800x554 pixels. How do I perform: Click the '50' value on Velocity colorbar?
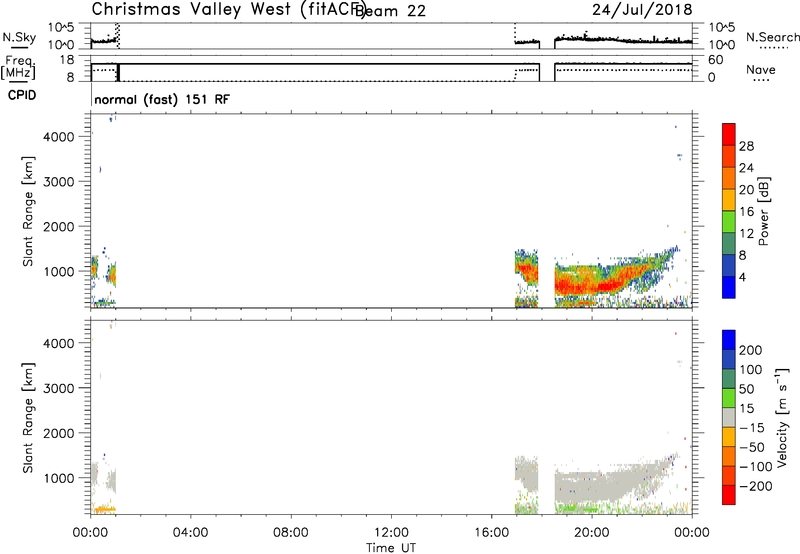coord(746,389)
